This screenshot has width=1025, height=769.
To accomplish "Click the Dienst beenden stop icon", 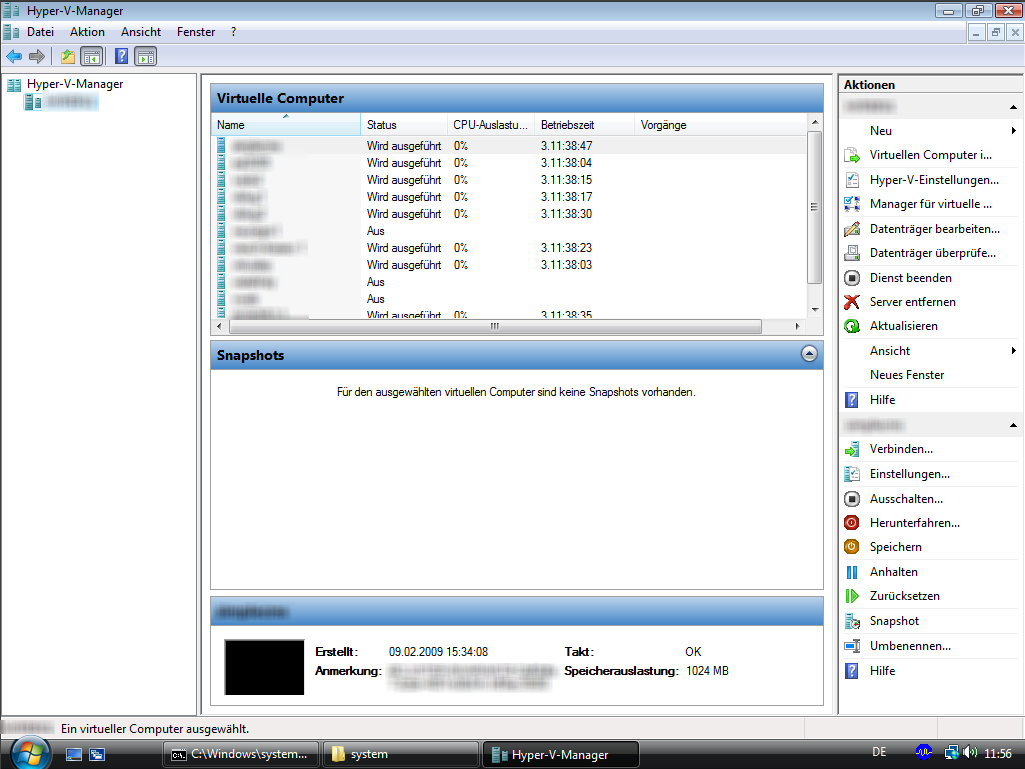I will (851, 277).
